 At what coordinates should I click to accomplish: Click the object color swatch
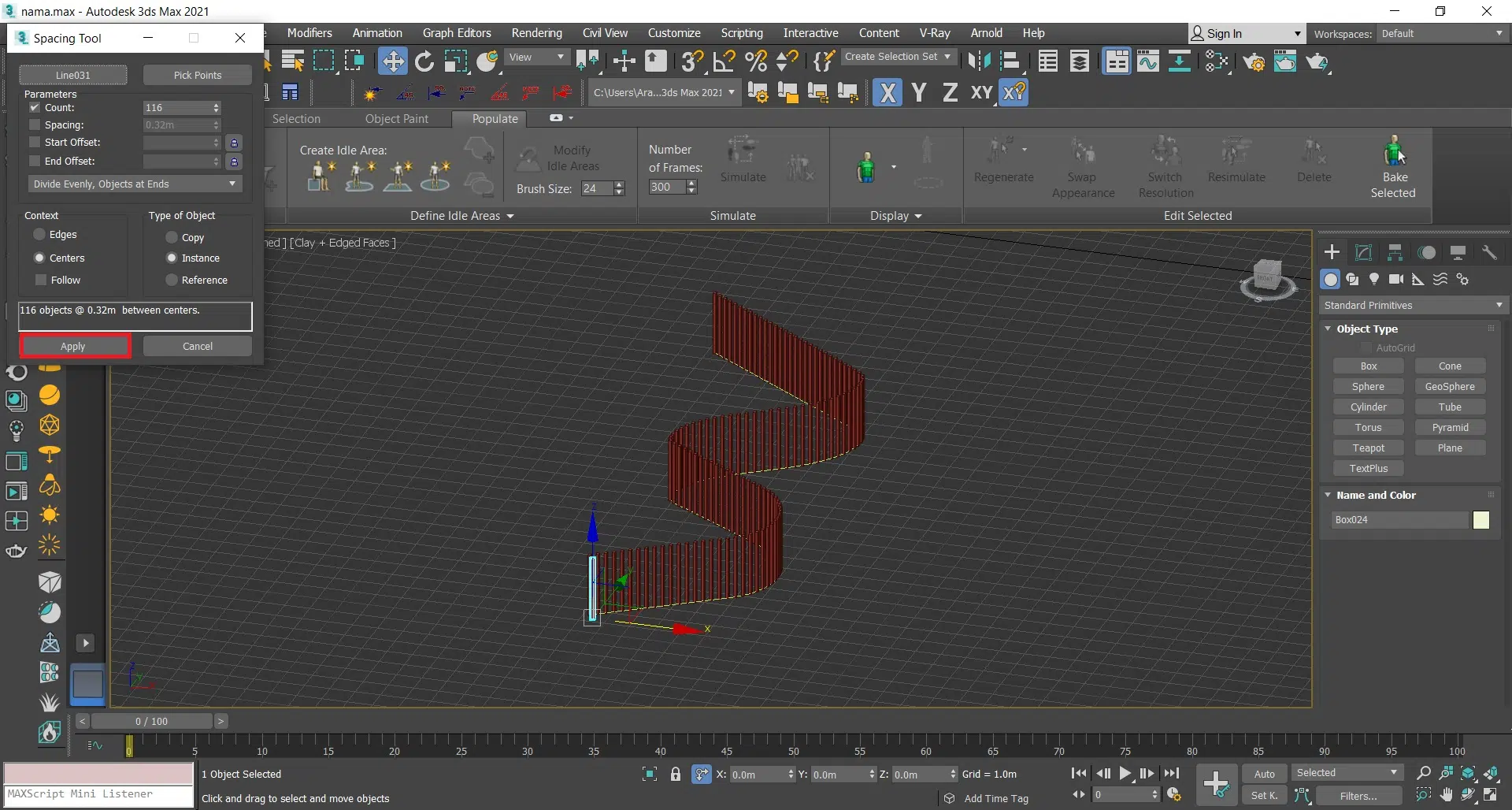pyautogui.click(x=1480, y=520)
